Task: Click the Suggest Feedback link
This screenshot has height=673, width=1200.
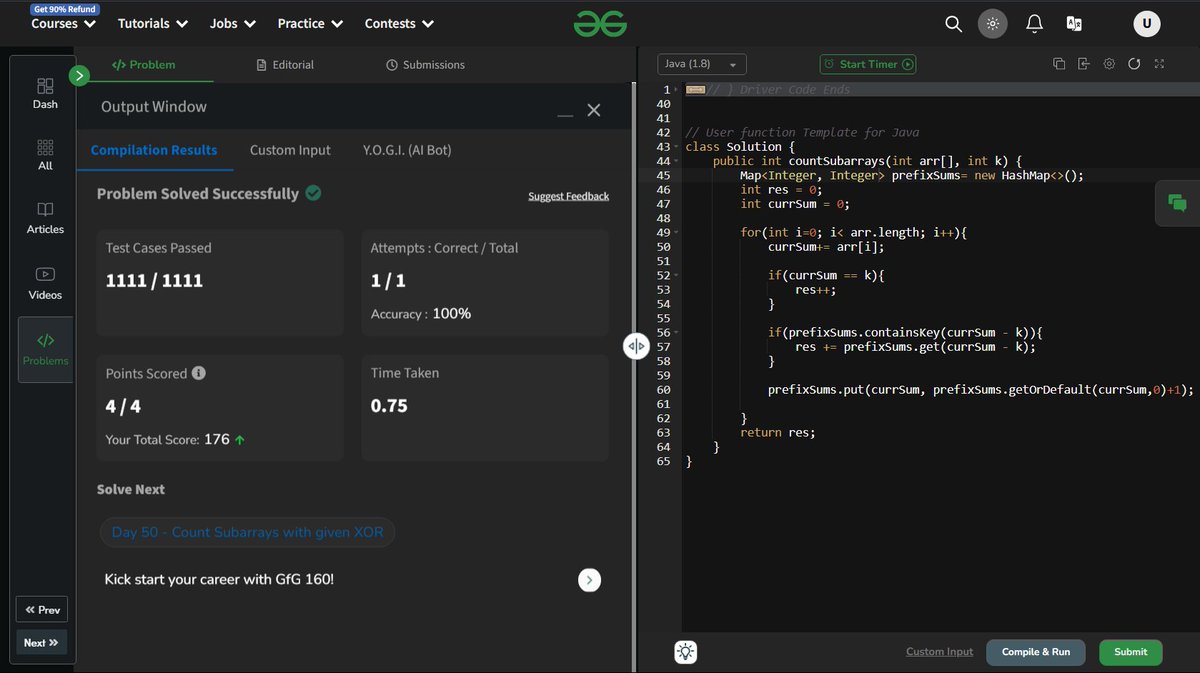Action: (x=568, y=196)
